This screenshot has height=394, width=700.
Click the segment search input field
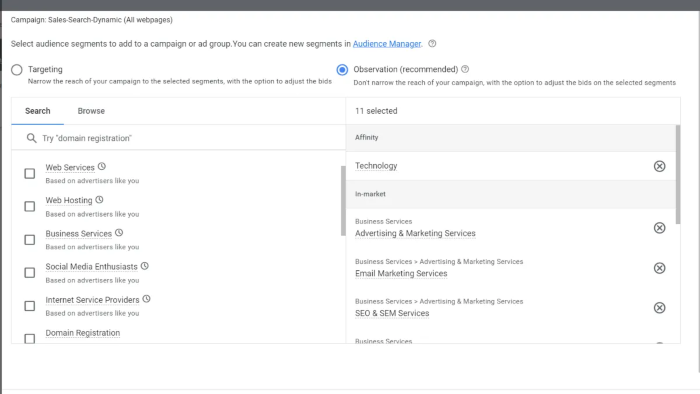[x=179, y=138]
